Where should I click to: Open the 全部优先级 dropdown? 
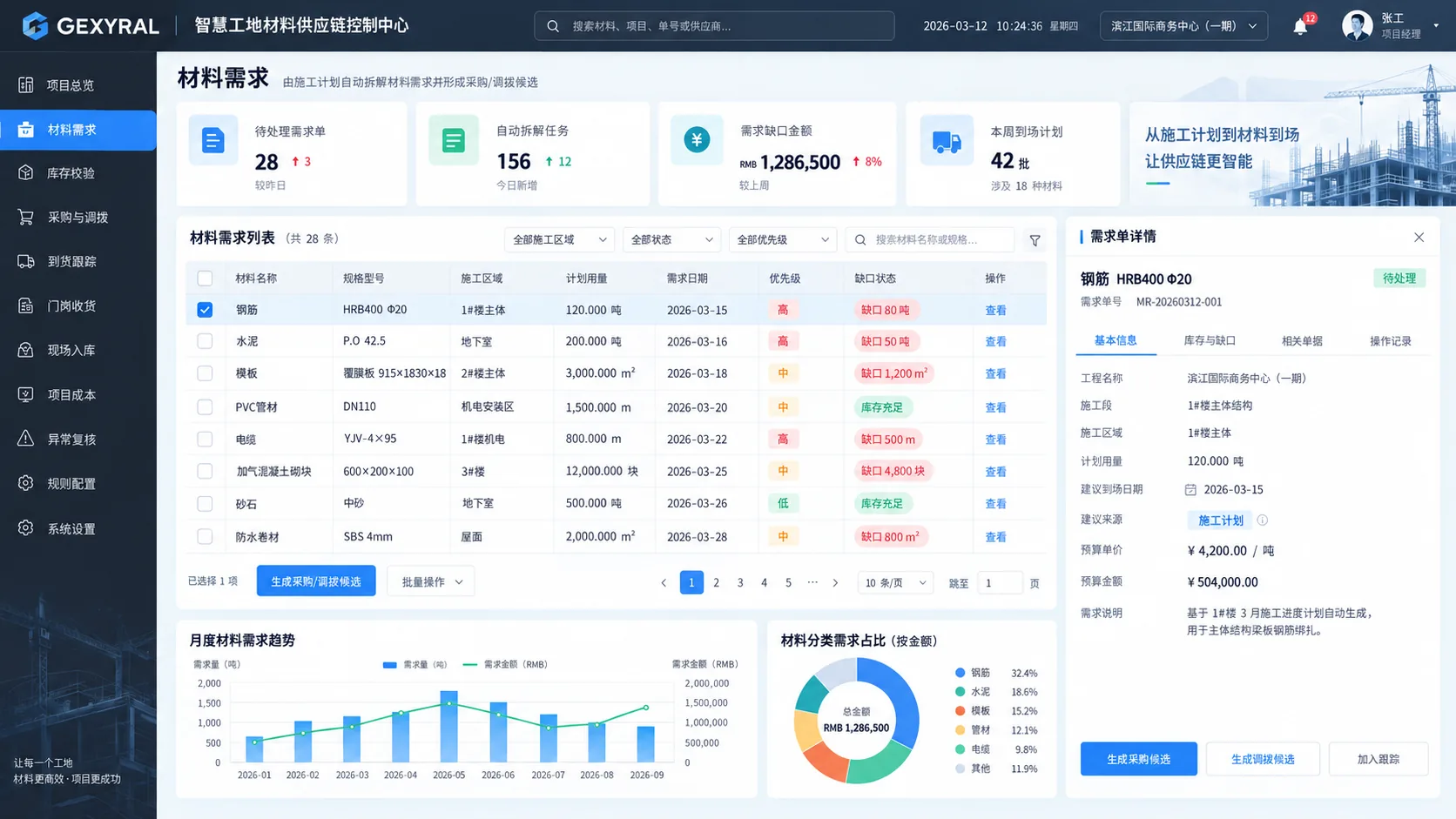pos(783,239)
